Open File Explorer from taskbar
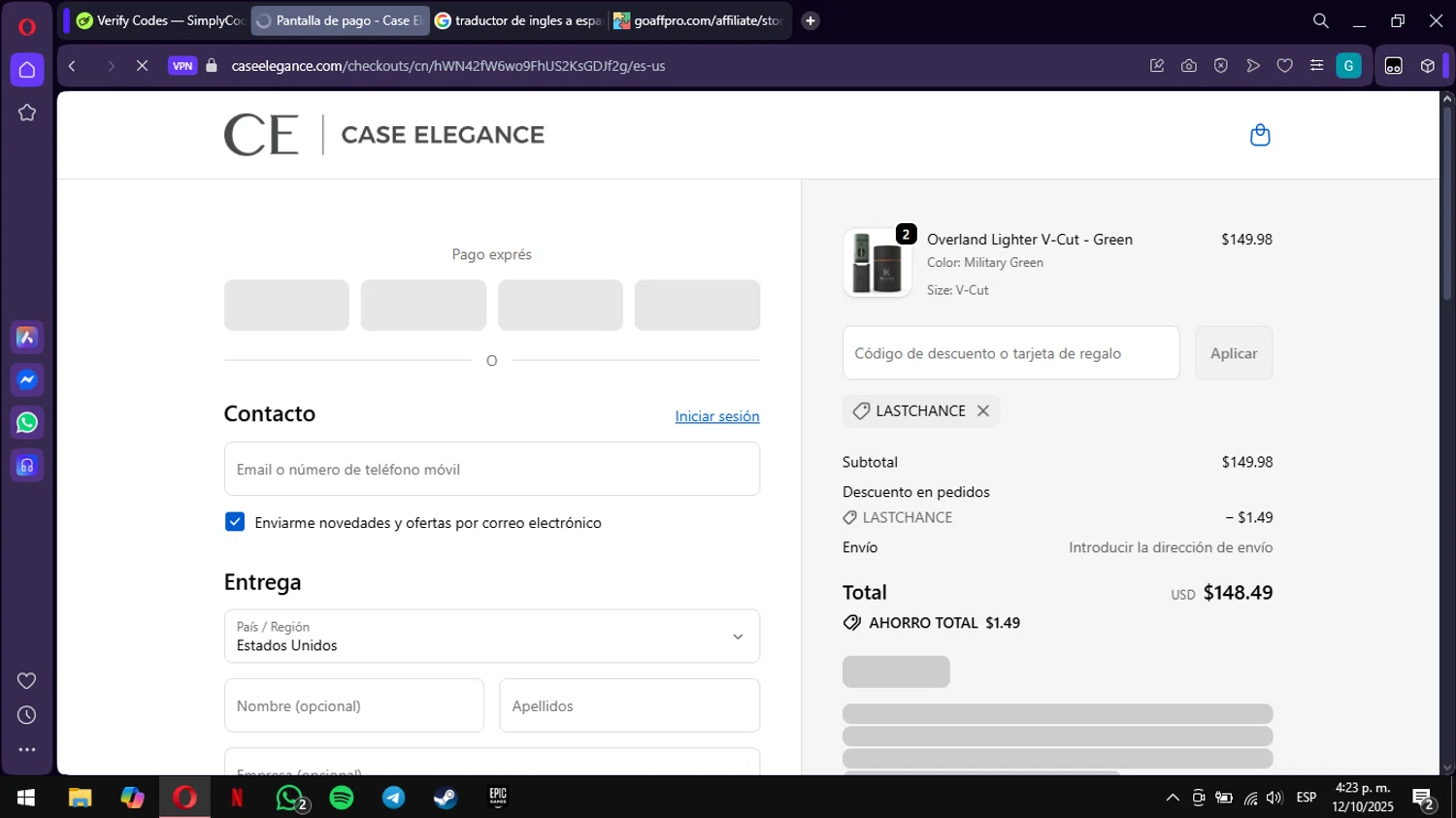This screenshot has width=1456, height=818. click(x=80, y=798)
